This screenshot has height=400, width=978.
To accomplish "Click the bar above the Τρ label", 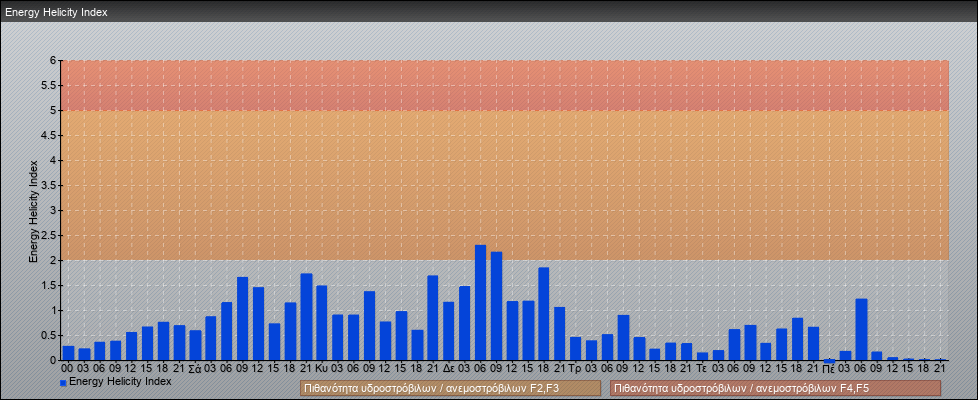I will tap(576, 349).
